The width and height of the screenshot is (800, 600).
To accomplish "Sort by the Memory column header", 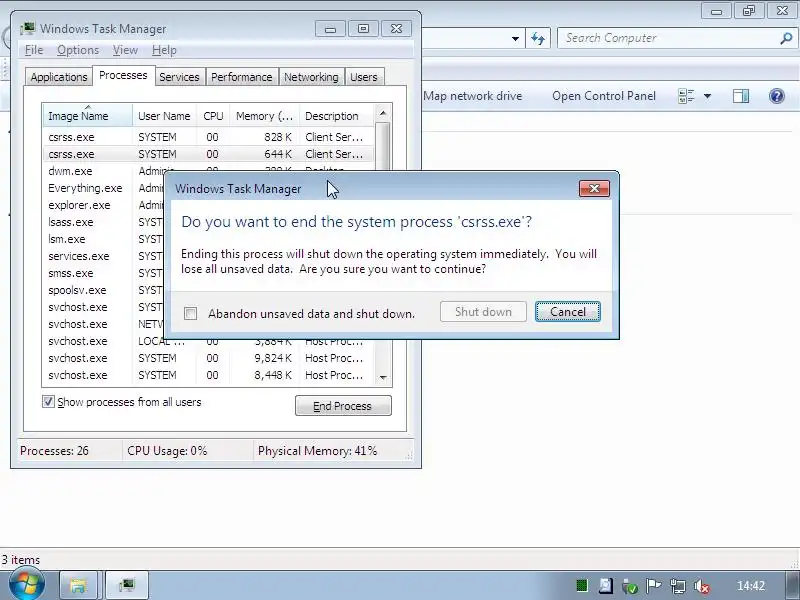I will click(264, 116).
